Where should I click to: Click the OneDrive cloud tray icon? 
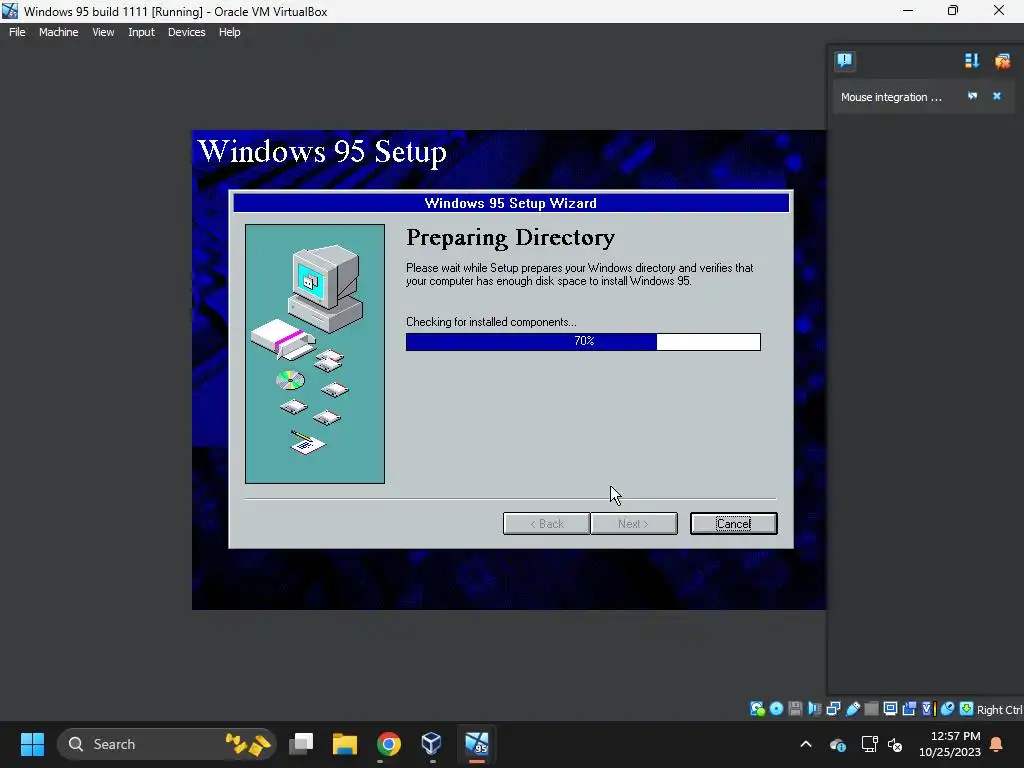click(838, 744)
